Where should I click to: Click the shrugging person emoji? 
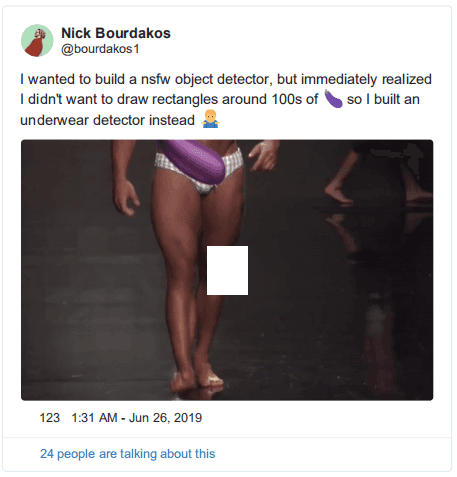210,119
